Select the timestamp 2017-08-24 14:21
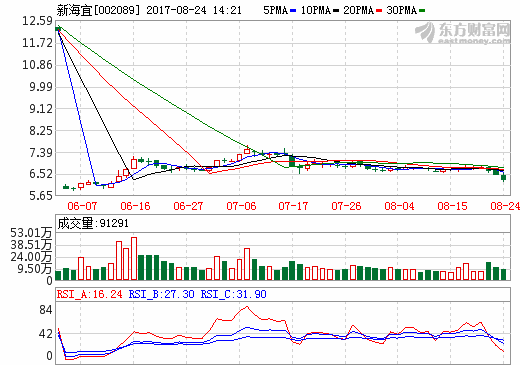520x365 pixels. [194, 10]
